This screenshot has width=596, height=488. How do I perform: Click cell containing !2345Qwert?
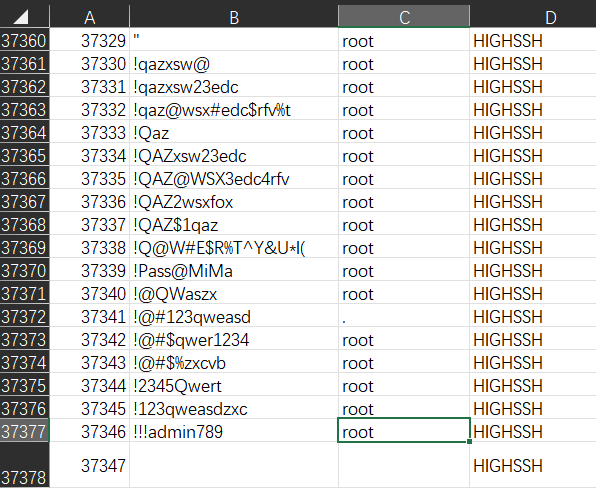[x=234, y=386]
